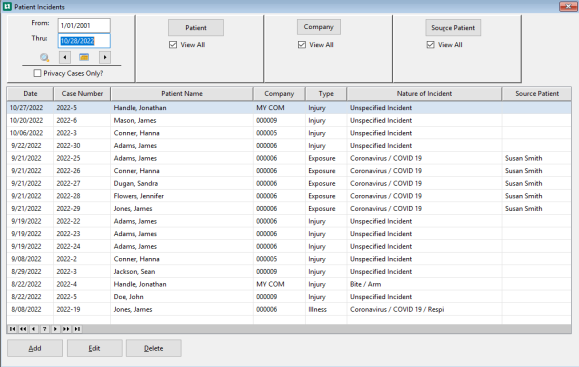Sort by Patient Name column header
This screenshot has height=367, width=579.
[x=182, y=94]
